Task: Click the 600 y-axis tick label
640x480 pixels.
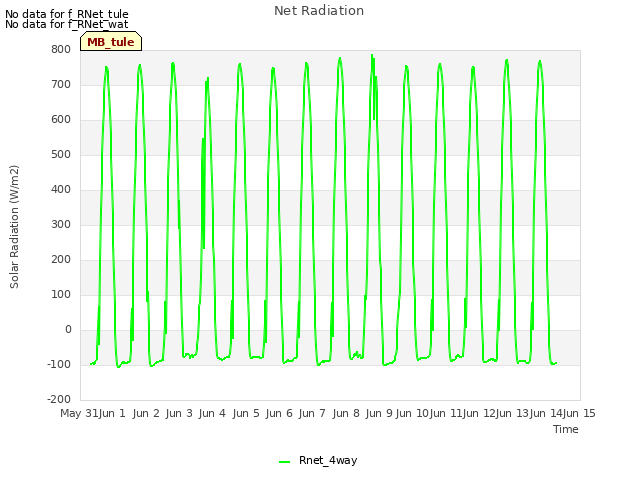Action: click(61, 120)
